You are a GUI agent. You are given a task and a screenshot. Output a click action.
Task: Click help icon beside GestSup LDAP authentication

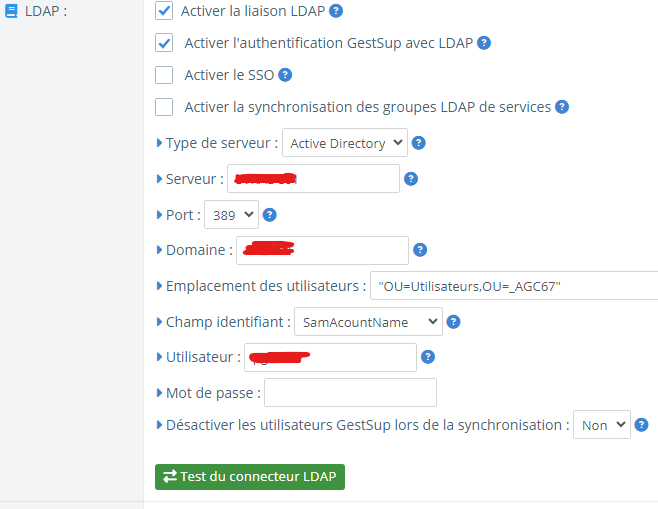click(x=484, y=43)
